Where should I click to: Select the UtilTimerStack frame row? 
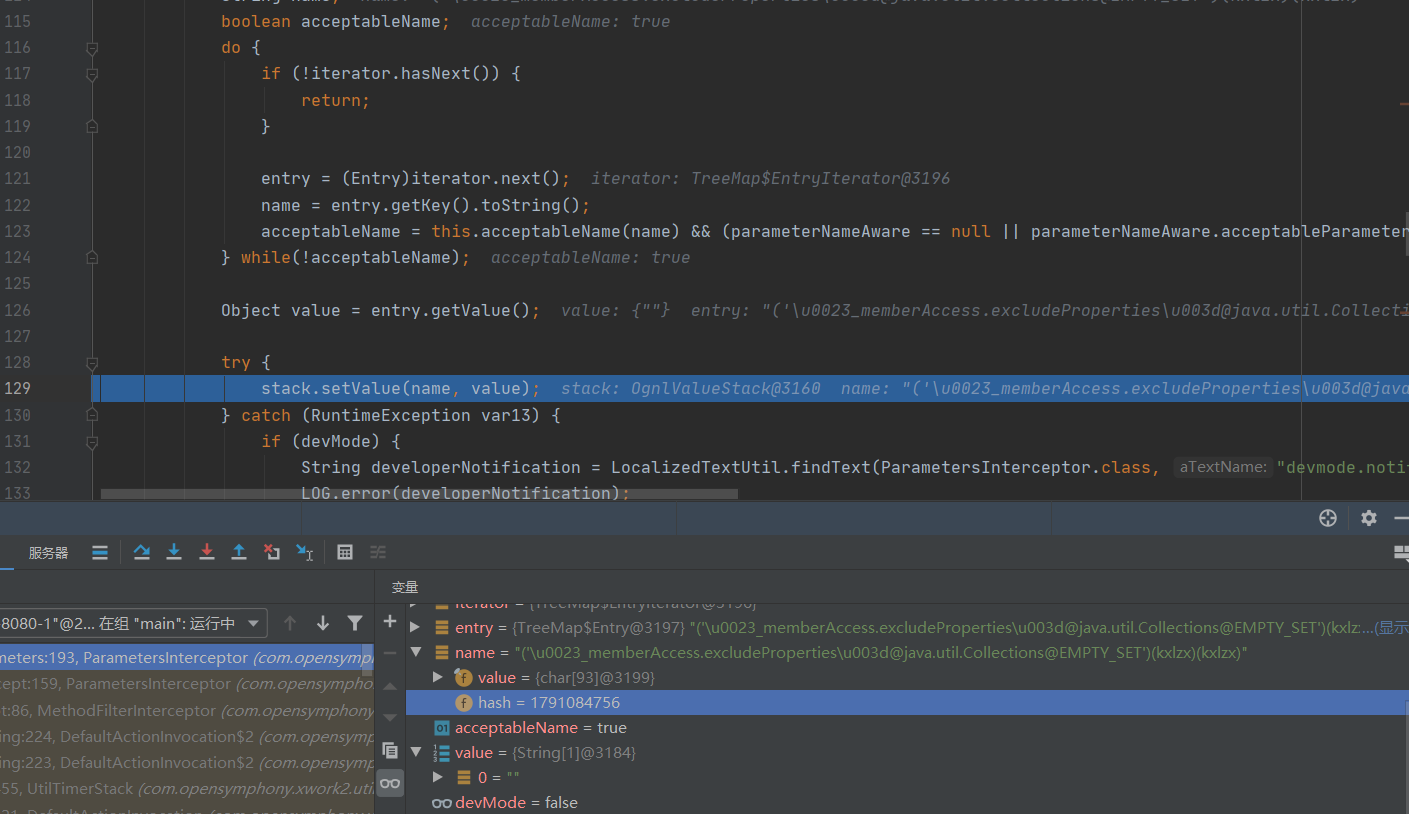pyautogui.click(x=187, y=788)
